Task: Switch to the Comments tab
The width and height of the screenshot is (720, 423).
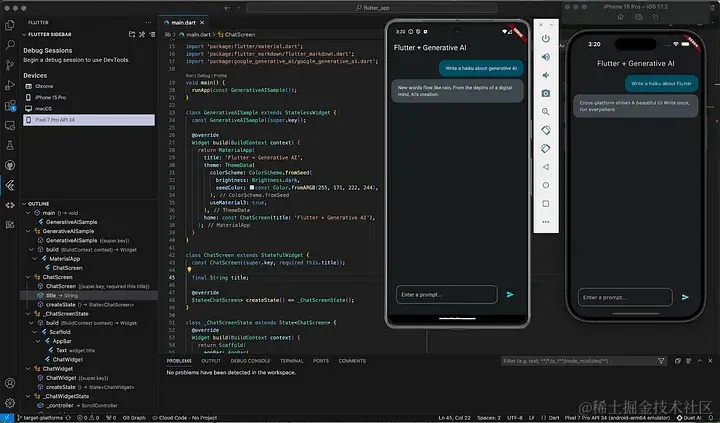Action: (x=352, y=361)
